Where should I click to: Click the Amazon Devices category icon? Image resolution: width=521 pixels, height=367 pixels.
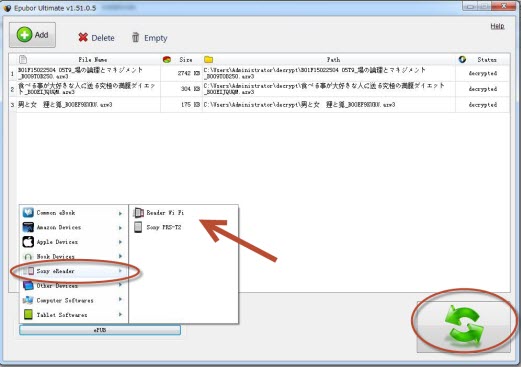tap(28, 227)
